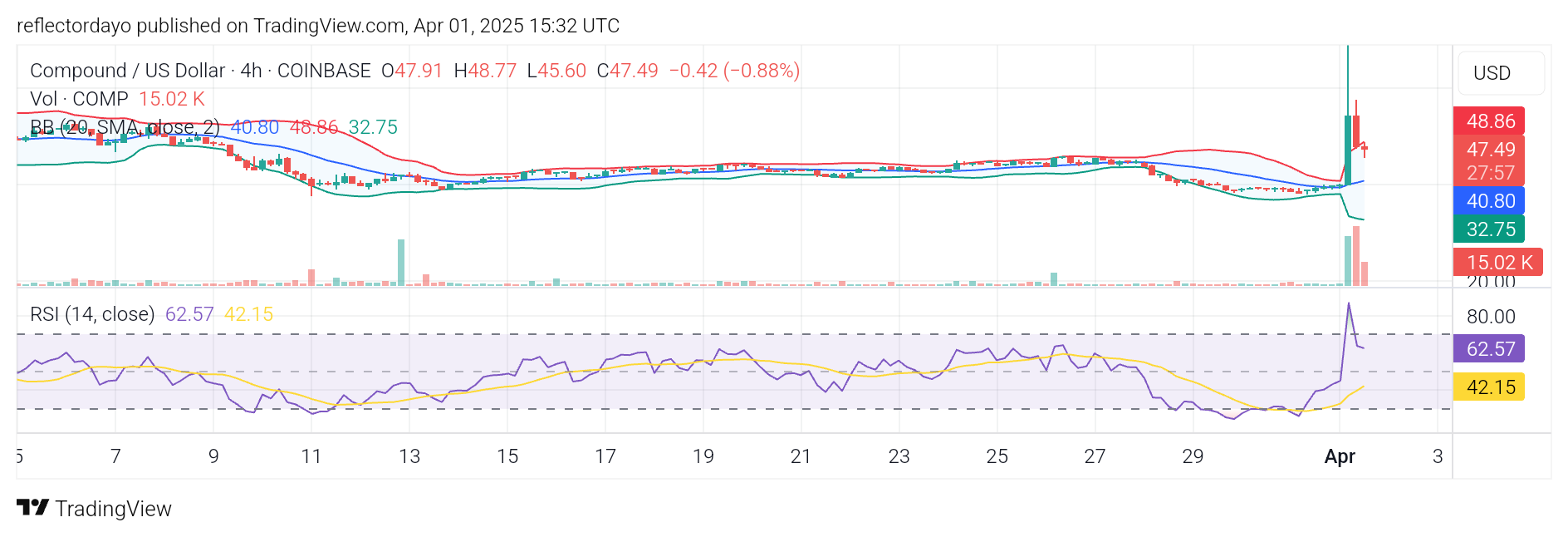This screenshot has height=537, width=1568.
Task: Click the 27:57 countdown timer label
Action: coord(1491,173)
